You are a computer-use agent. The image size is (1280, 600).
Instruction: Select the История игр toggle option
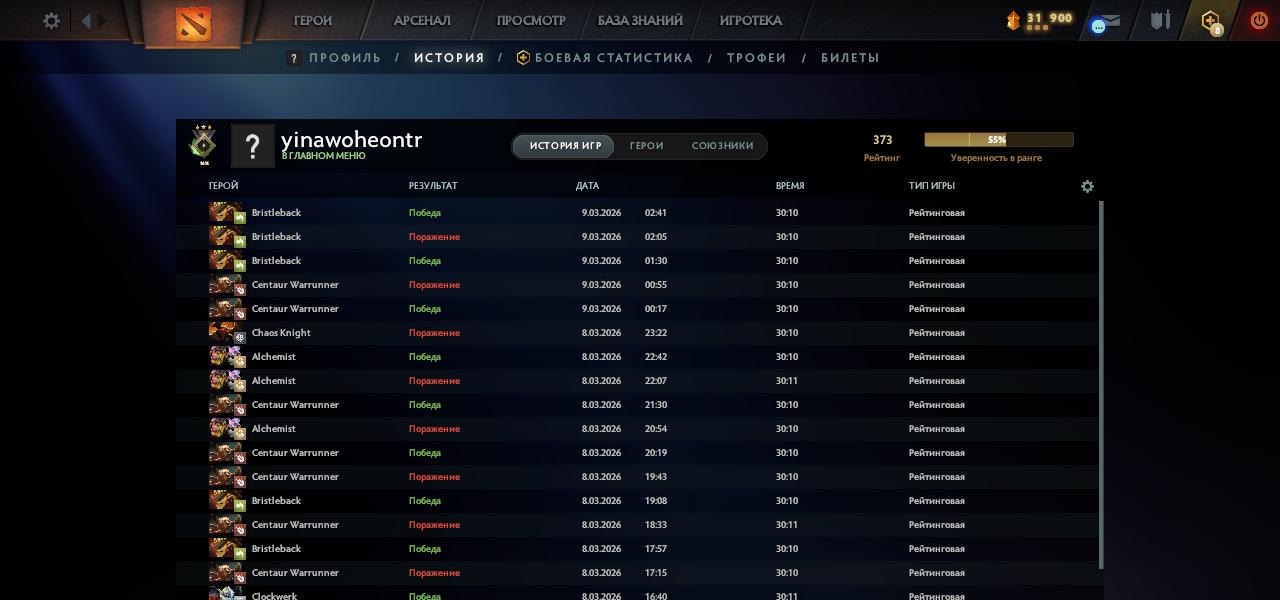[565, 146]
